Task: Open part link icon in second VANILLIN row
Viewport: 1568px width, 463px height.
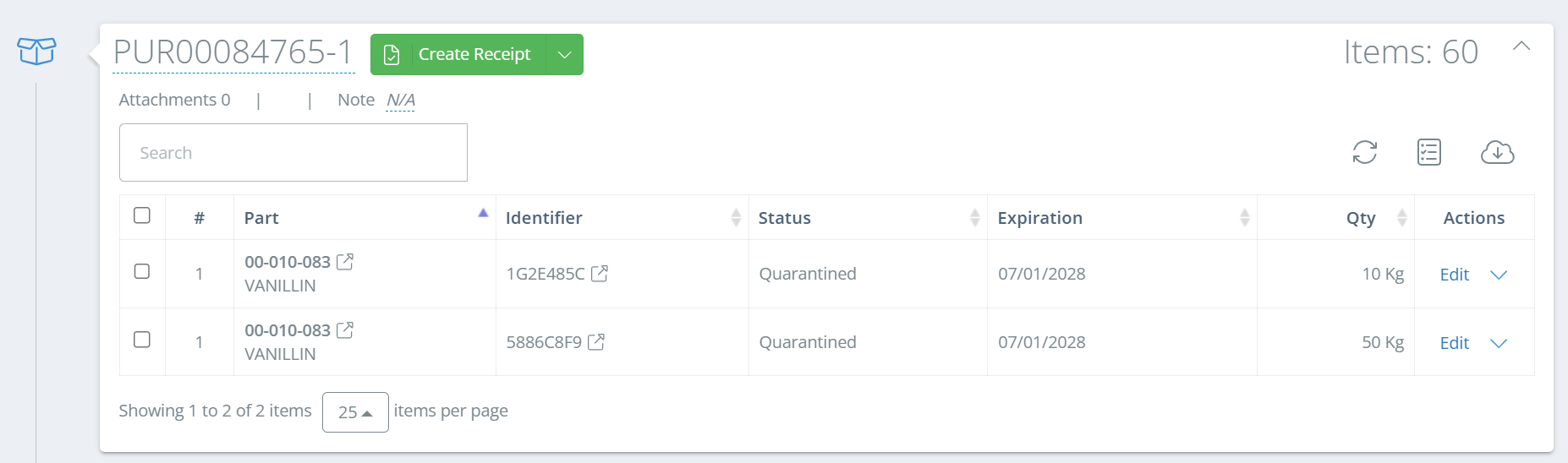Action: [x=345, y=330]
